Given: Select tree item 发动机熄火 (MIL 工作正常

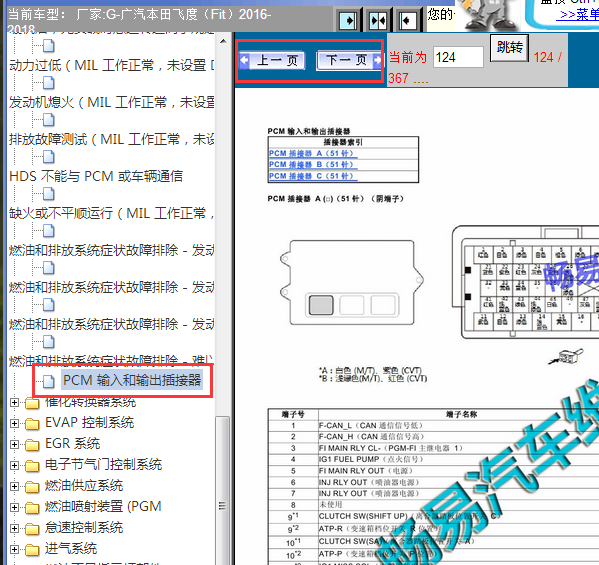Looking at the screenshot, I should point(111,102).
